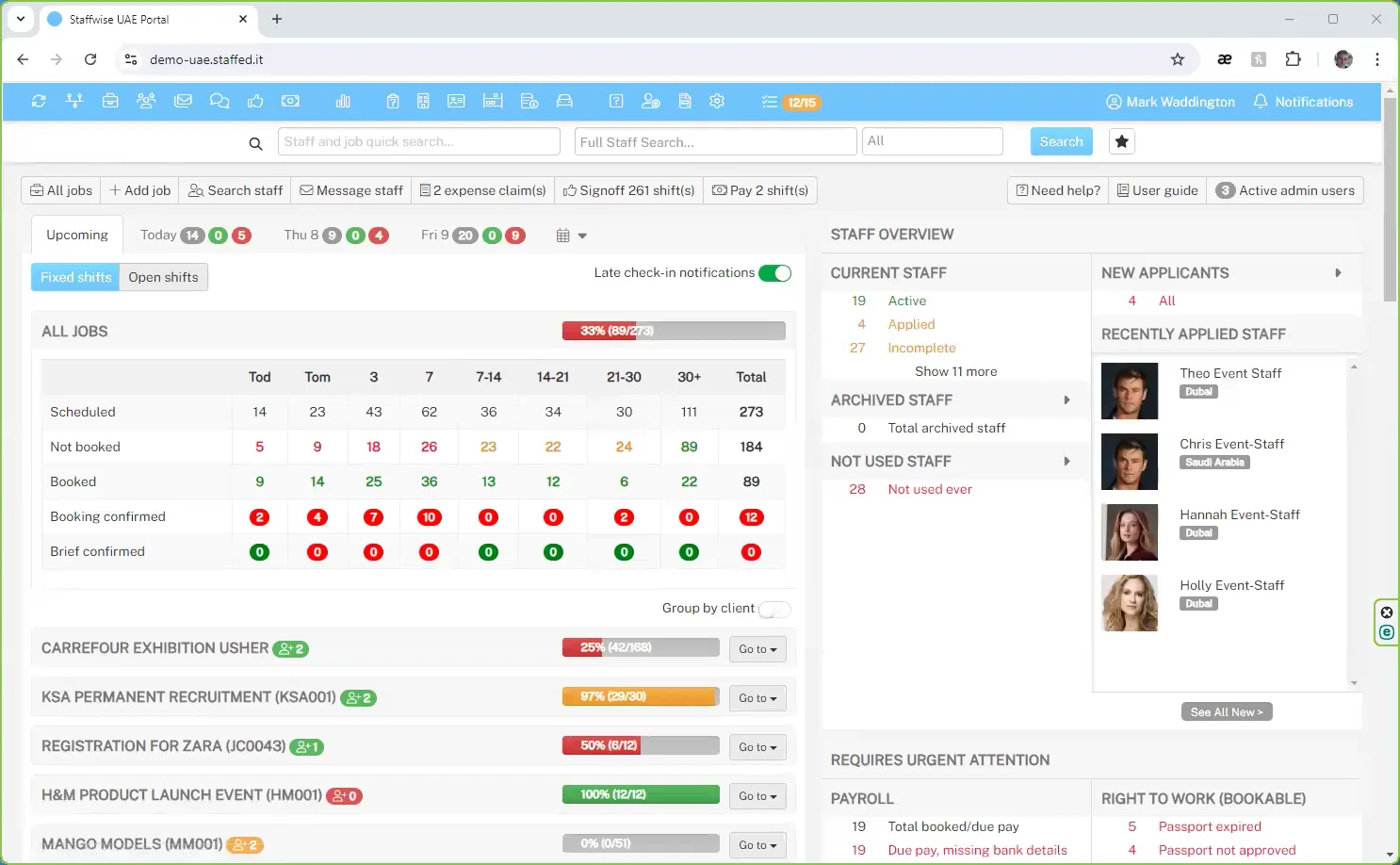Click the ID card icon in toolbar
This screenshot has height=865, width=1400.
point(456,102)
